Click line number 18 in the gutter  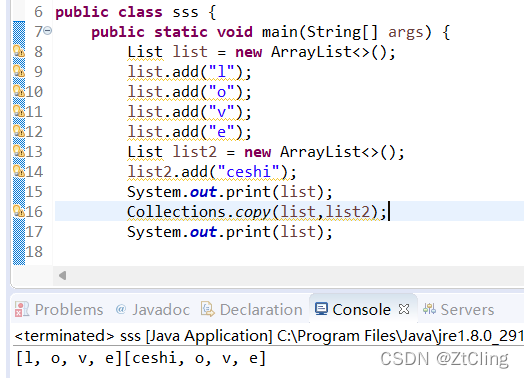34,252
